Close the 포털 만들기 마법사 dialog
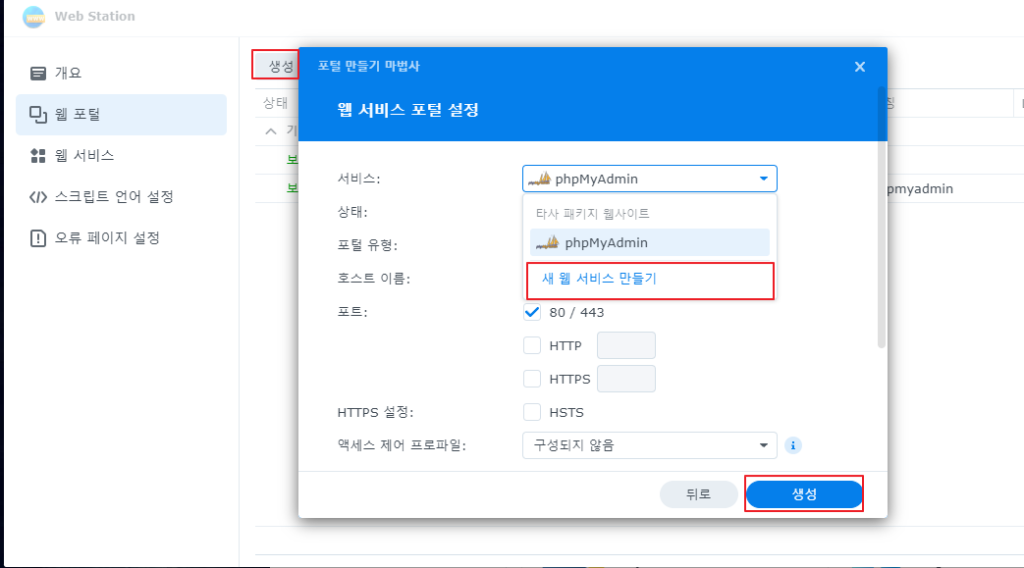Screen dimensions: 1024x568 point(859,67)
